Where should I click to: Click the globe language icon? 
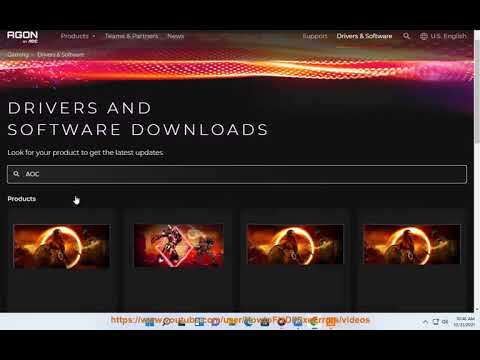tap(424, 36)
